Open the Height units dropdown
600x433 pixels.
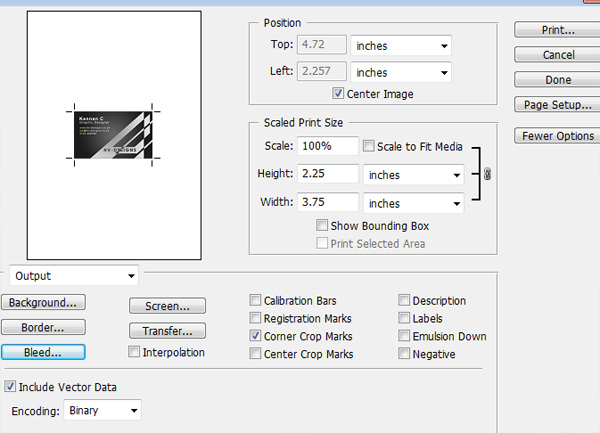(414, 175)
